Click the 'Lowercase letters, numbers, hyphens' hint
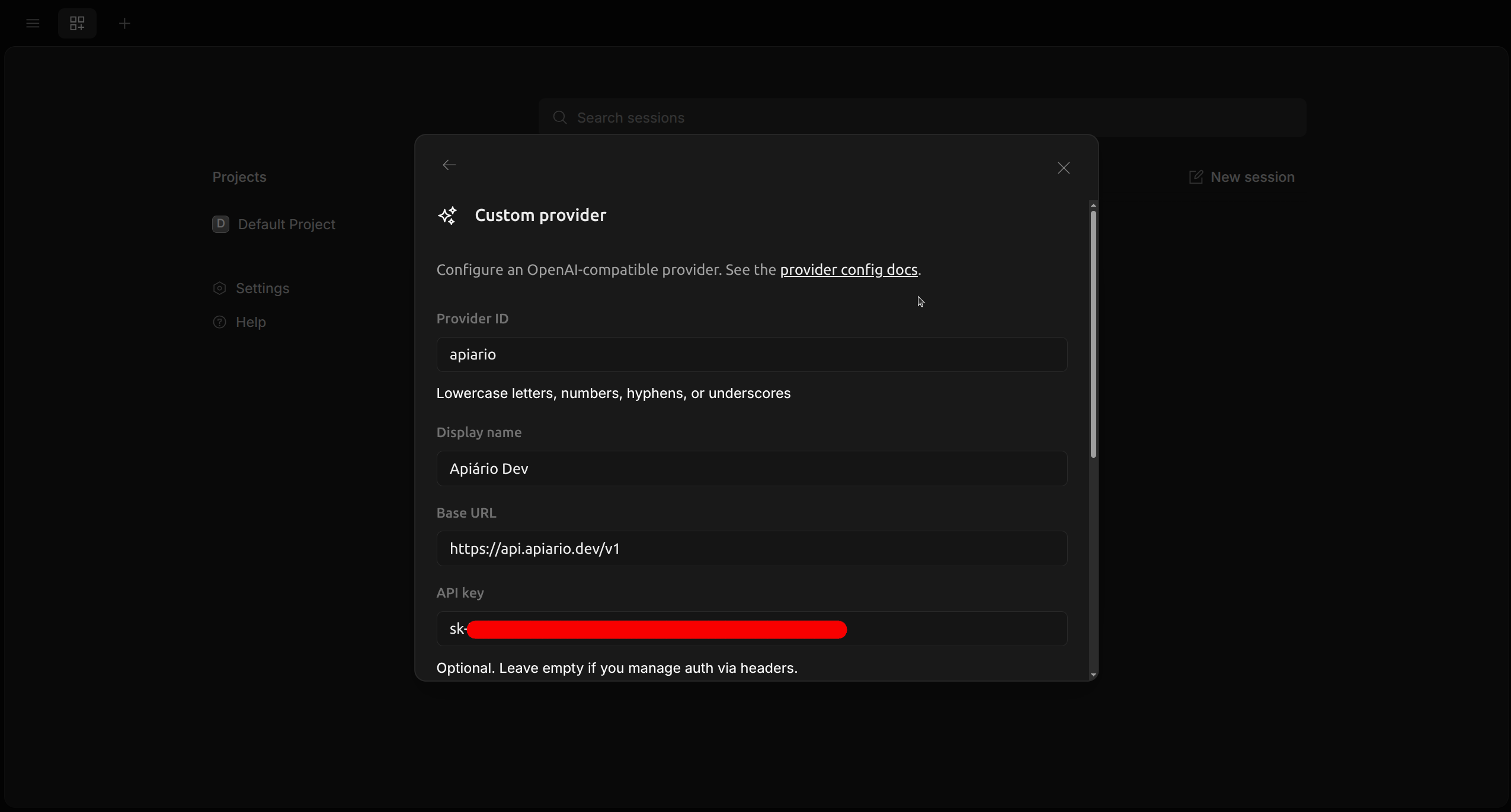1511x812 pixels. pyautogui.click(x=613, y=393)
